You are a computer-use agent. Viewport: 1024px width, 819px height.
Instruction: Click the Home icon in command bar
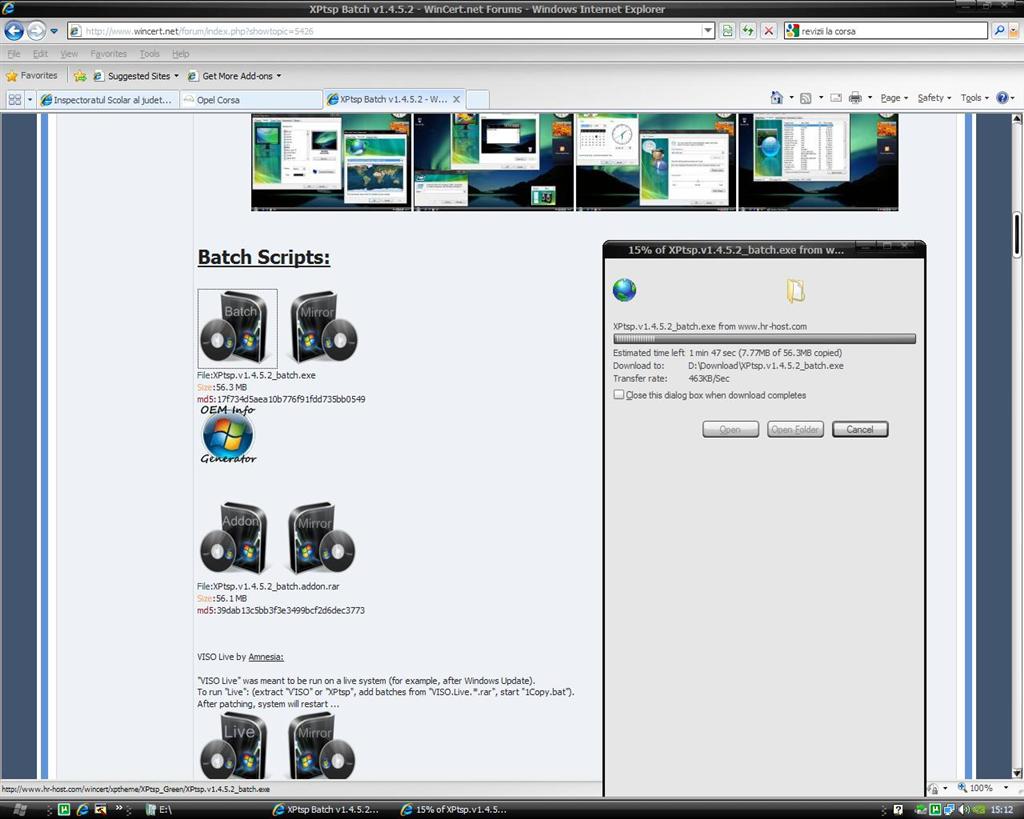[x=776, y=98]
